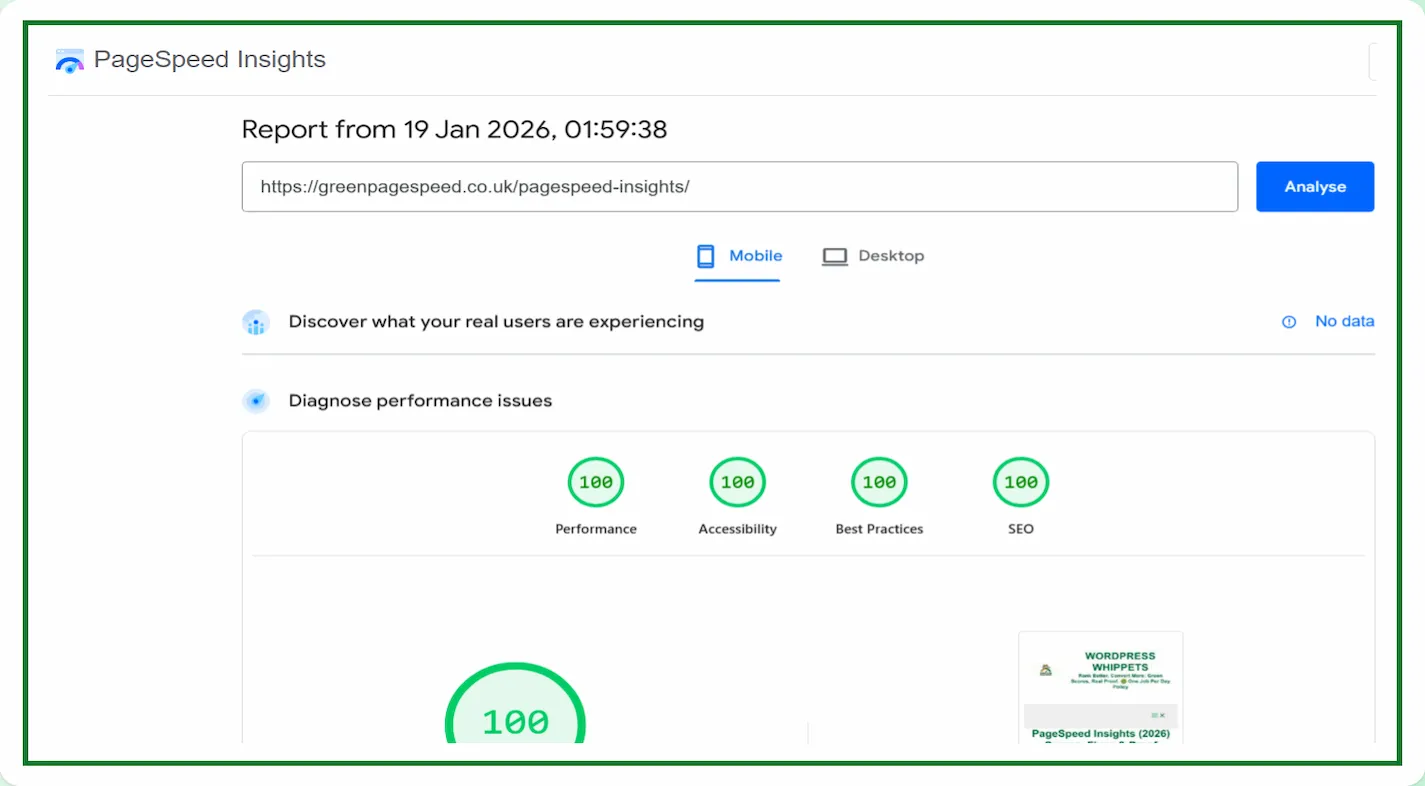Click the real users chart icon
Screen dimensions: 1425x786
coord(256,323)
